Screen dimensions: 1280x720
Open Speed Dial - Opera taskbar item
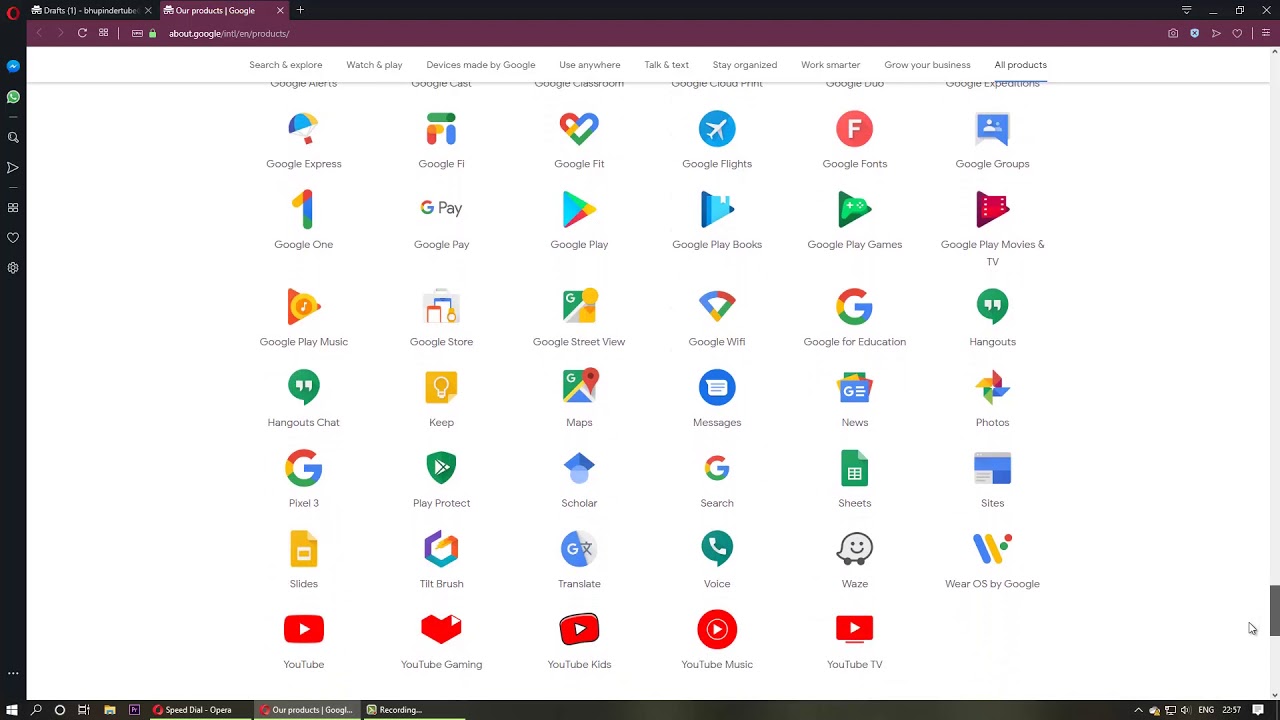point(197,710)
